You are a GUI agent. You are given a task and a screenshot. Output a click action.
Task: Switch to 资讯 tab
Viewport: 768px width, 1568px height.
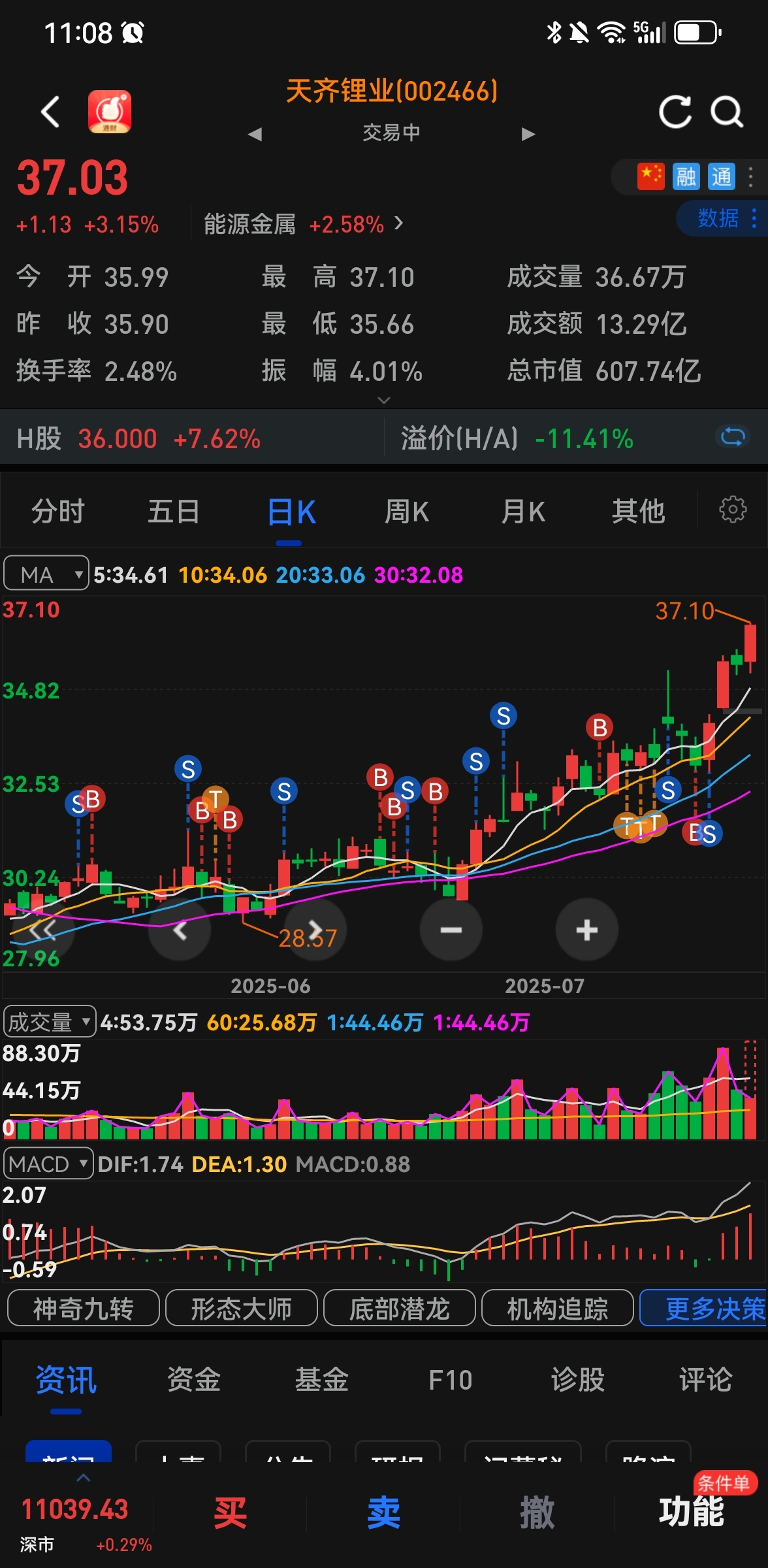(66, 1380)
